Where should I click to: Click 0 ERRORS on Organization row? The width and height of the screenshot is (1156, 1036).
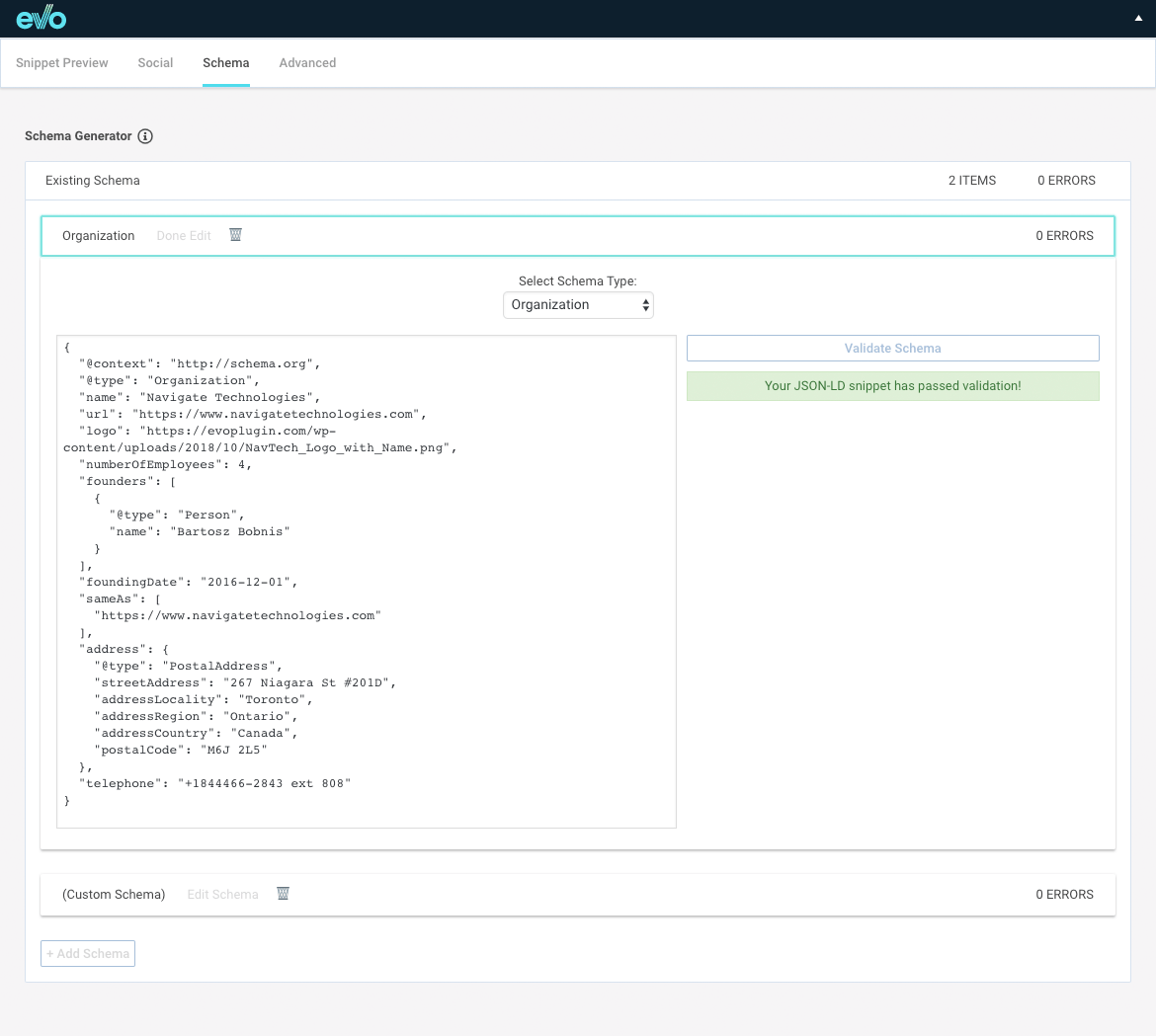click(x=1064, y=236)
